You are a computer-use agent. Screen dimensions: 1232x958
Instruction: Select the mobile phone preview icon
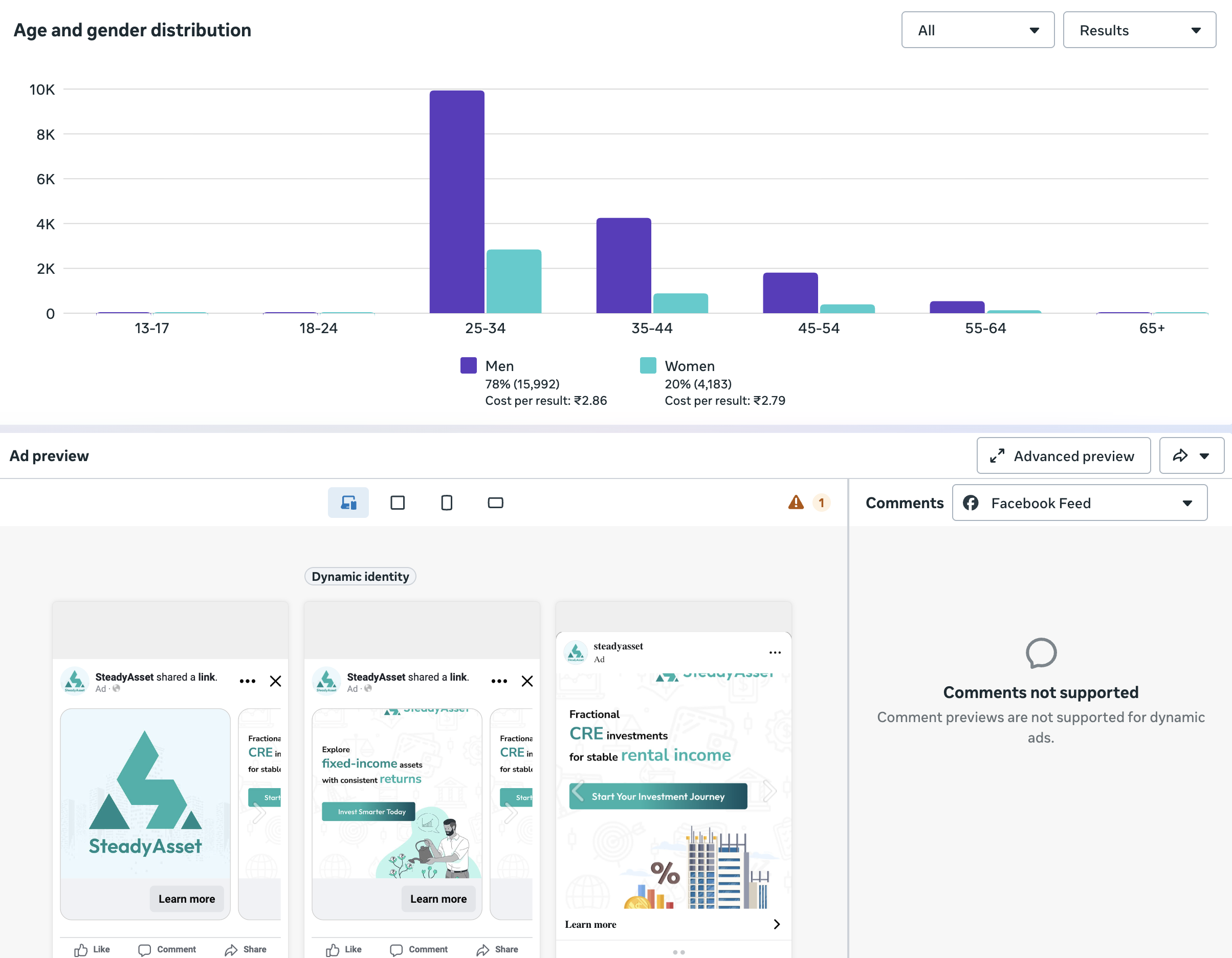point(446,502)
